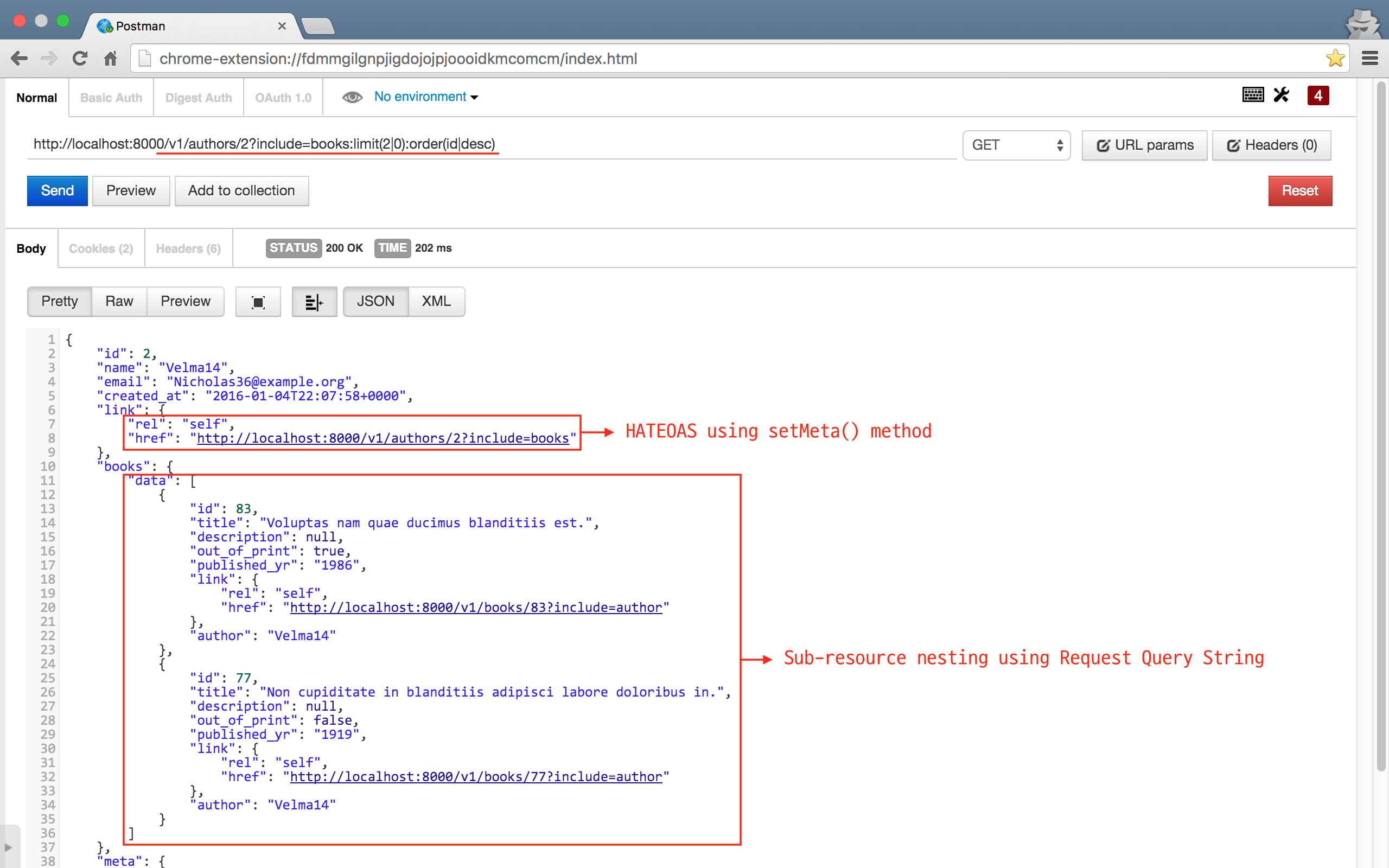Screen dimensions: 1389x868
Task: Switch response view to Raw
Action: [119, 302]
